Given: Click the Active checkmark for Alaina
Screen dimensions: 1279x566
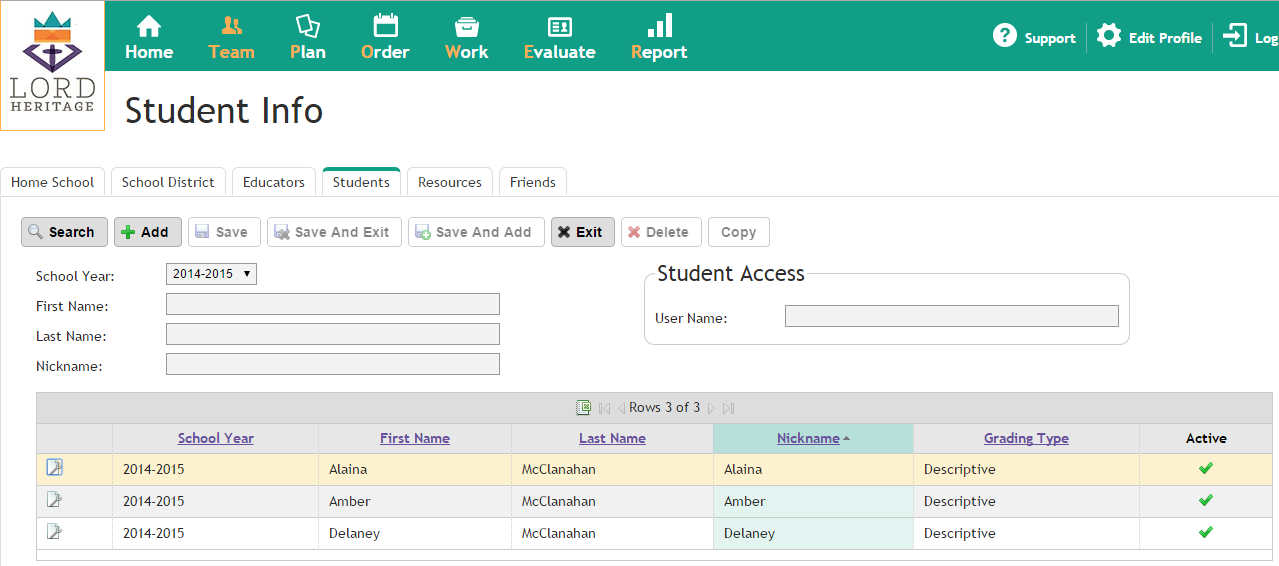Looking at the screenshot, I should pyautogui.click(x=1205, y=468).
